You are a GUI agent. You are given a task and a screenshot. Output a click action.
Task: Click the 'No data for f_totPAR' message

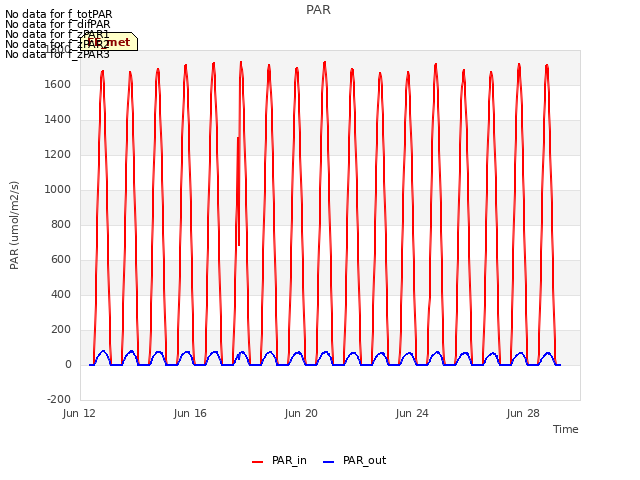point(58,14)
